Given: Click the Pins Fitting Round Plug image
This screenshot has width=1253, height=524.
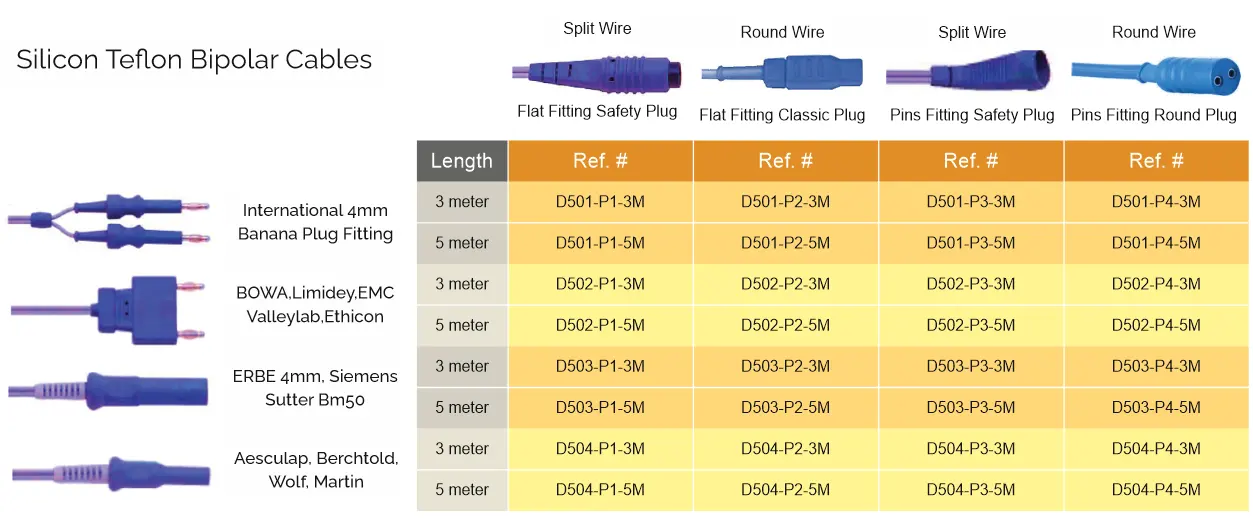Looking at the screenshot, I should [x=1153, y=72].
